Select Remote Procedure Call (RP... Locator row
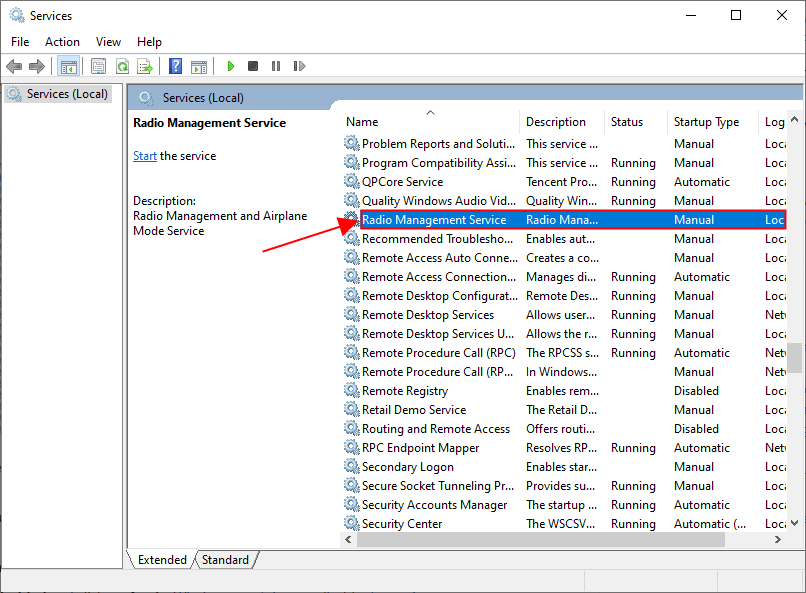 point(564,372)
